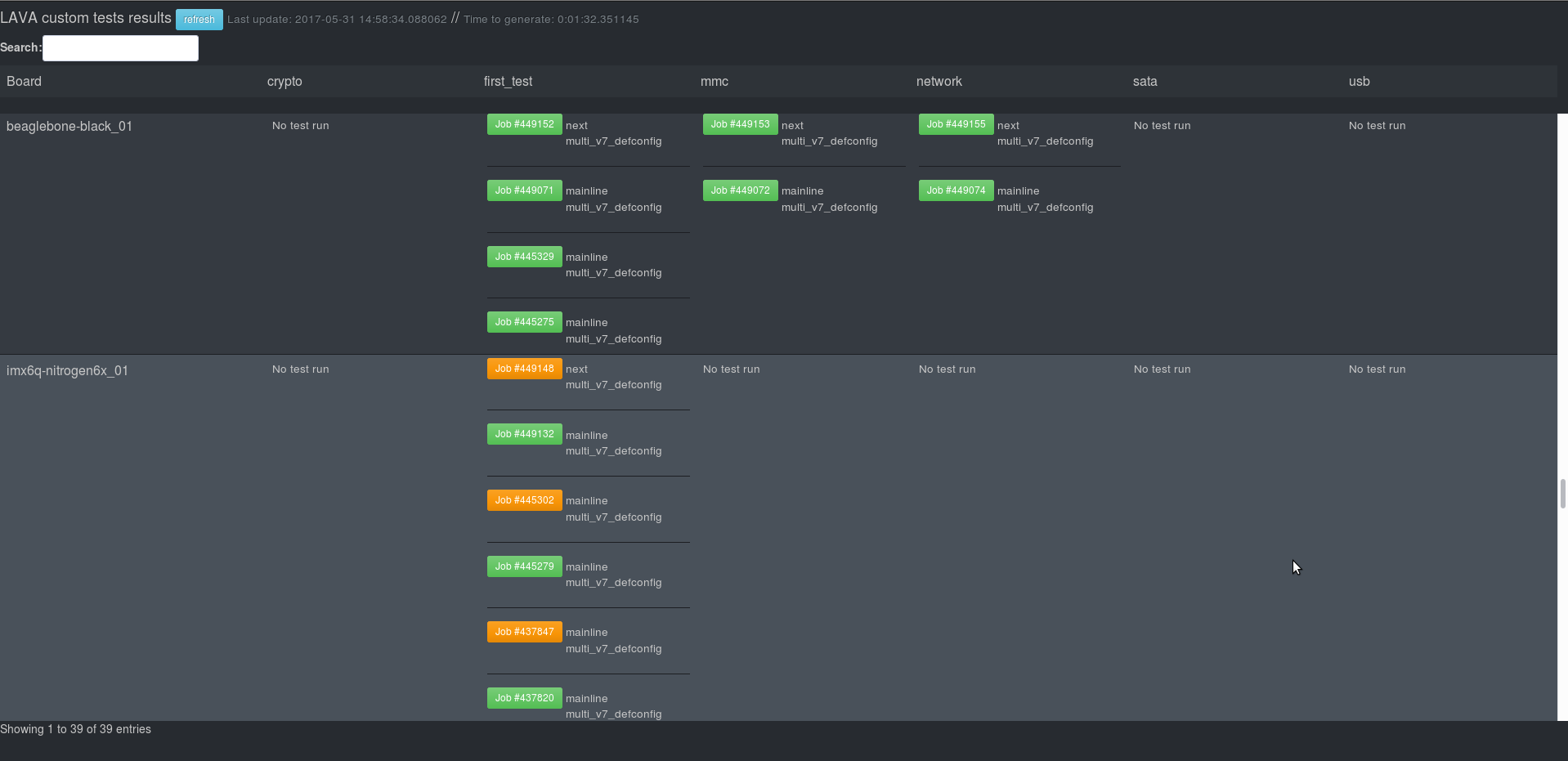Sort by the usb column header
Viewport: 1568px width, 761px height.
[1359, 82]
